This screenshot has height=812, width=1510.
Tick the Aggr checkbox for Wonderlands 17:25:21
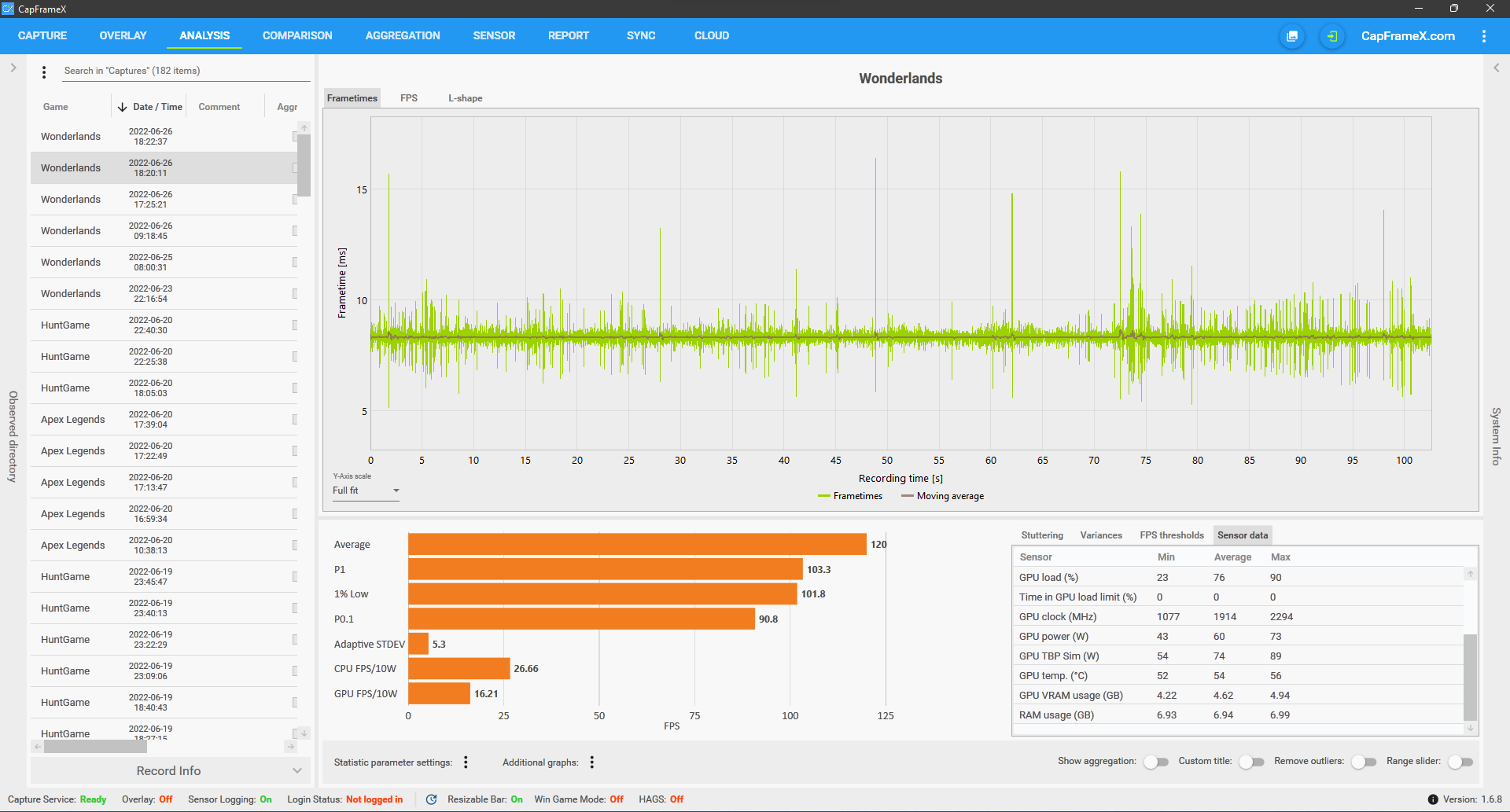click(295, 200)
